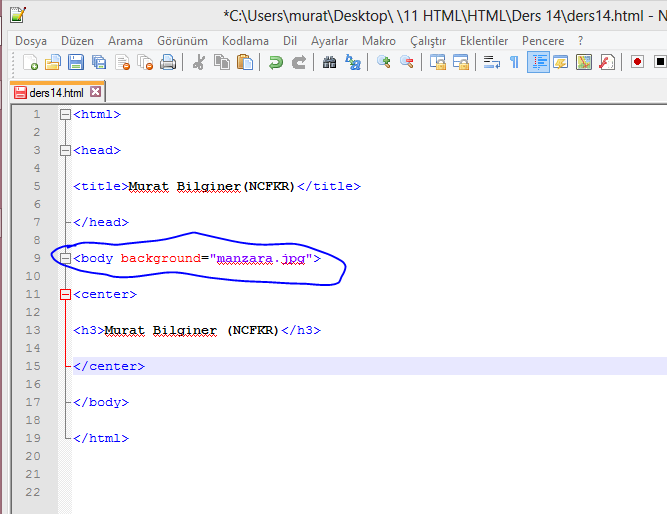Image resolution: width=667 pixels, height=514 pixels.
Task: Open Find with the binoculars icon
Action: (329, 62)
